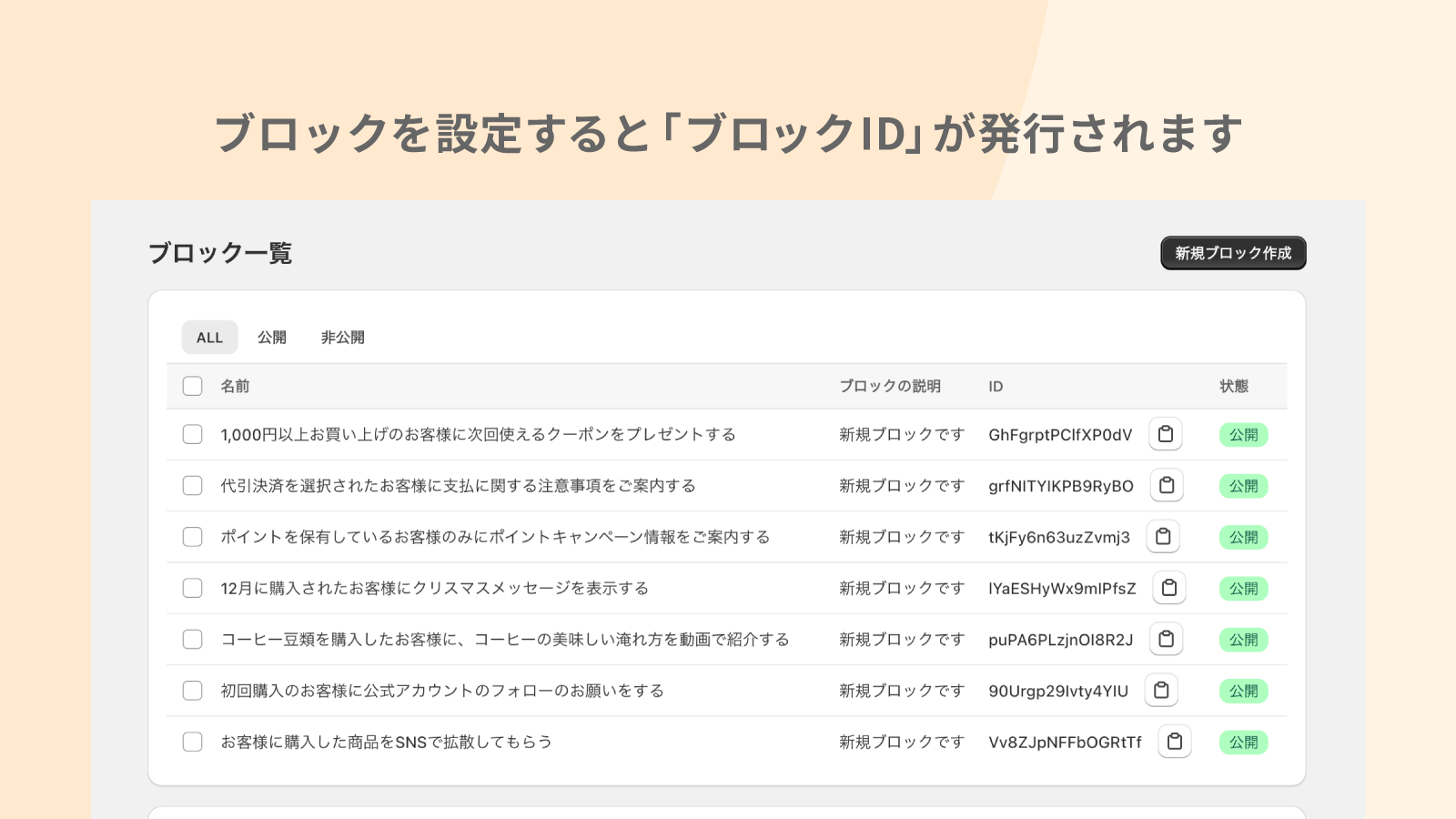Switch to the 非公開 tab
Viewport: 1456px width, 819px height.
click(342, 338)
